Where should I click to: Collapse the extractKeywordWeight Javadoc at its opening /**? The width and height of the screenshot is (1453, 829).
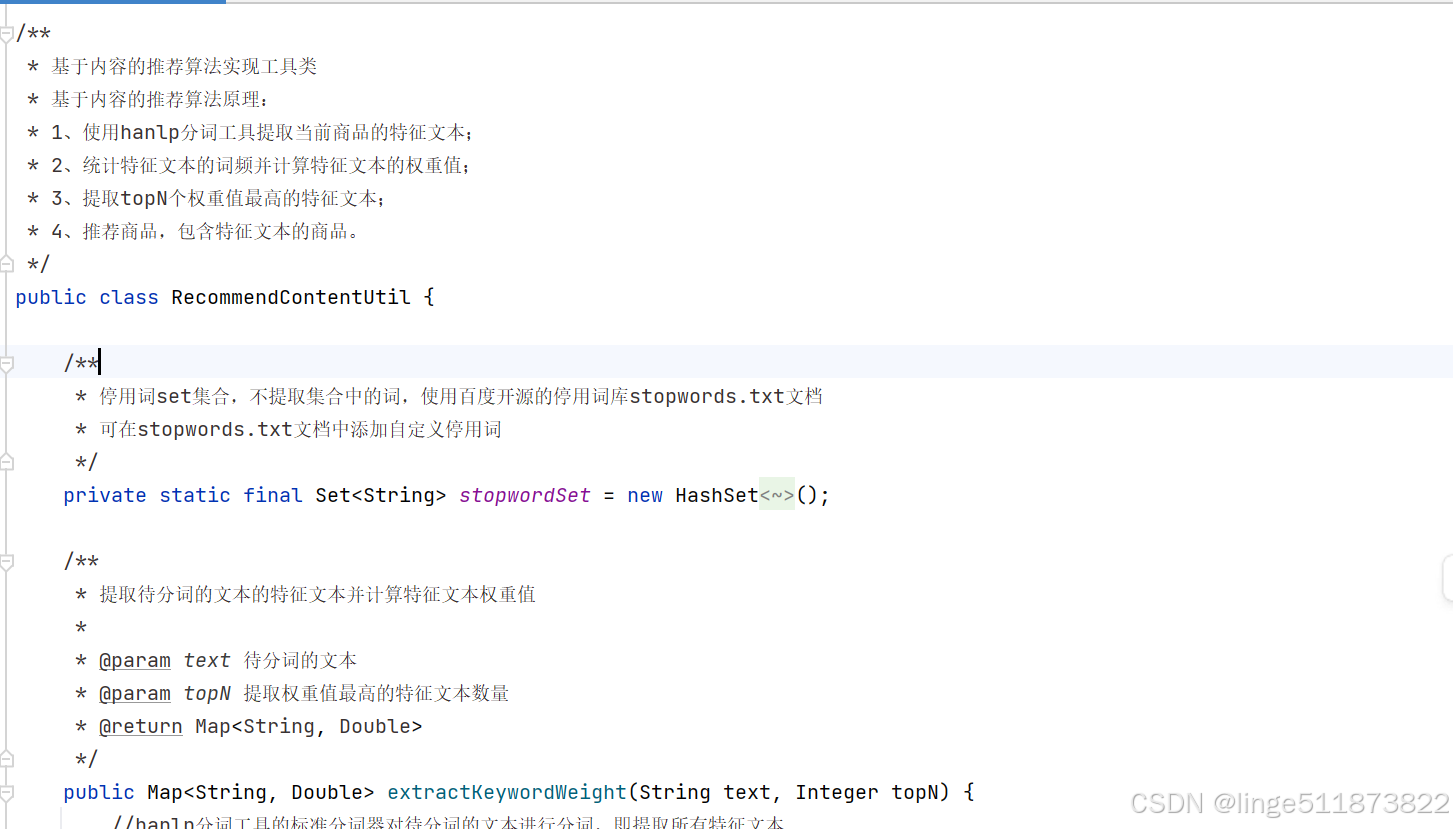7,562
